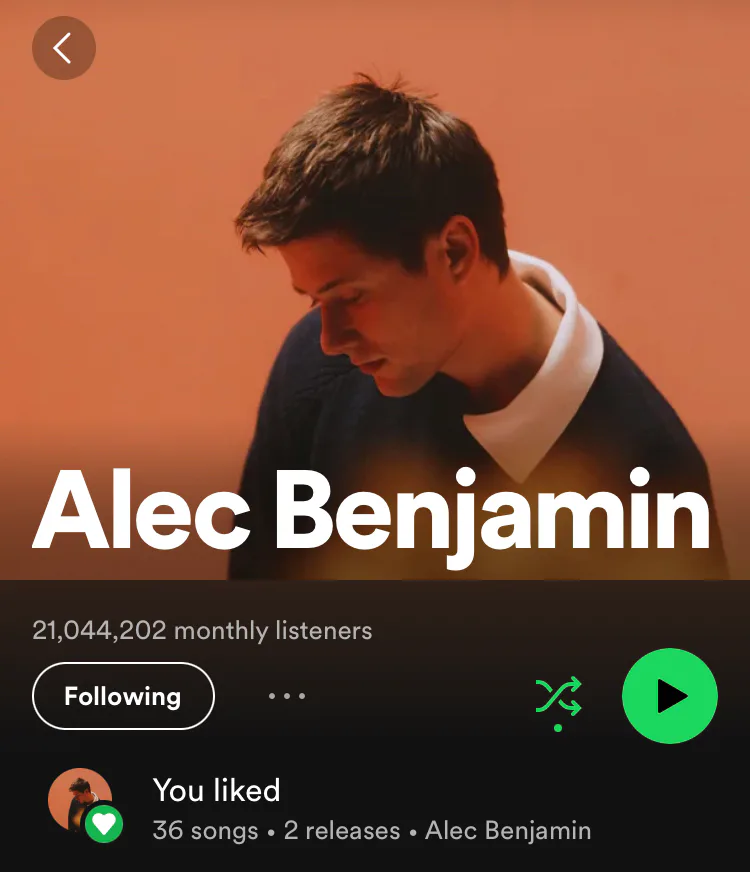Viewport: 750px width, 872px height.
Task: Open the "You liked" songs row title
Action: [x=216, y=790]
